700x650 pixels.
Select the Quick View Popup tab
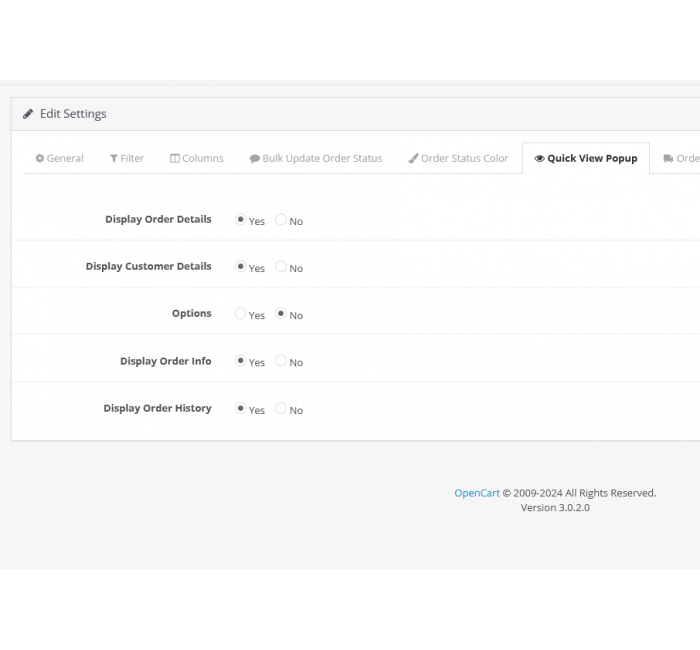(x=586, y=158)
